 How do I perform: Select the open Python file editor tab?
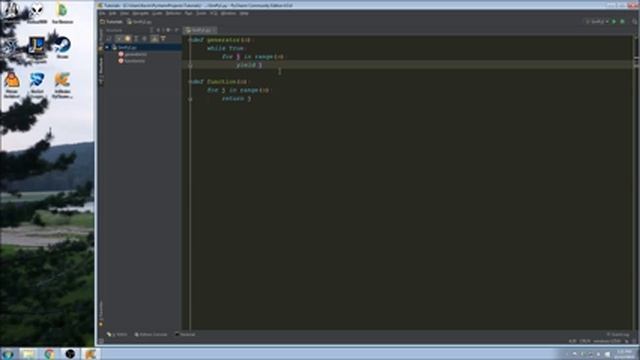pyautogui.click(x=200, y=30)
